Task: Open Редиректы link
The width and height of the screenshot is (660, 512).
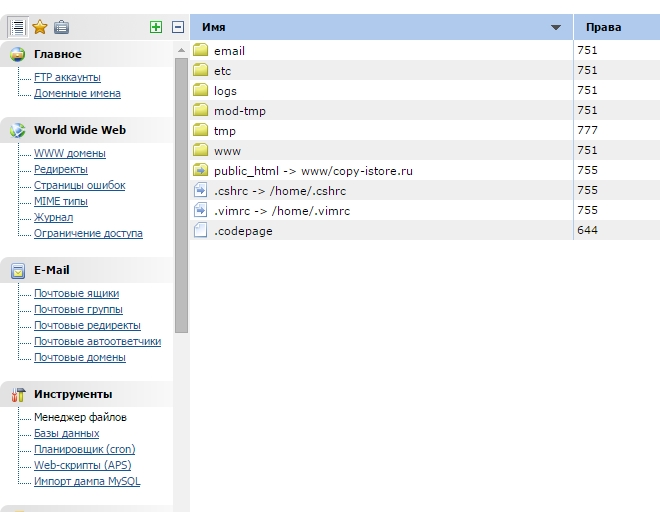Action: pyautogui.click(x=61, y=169)
